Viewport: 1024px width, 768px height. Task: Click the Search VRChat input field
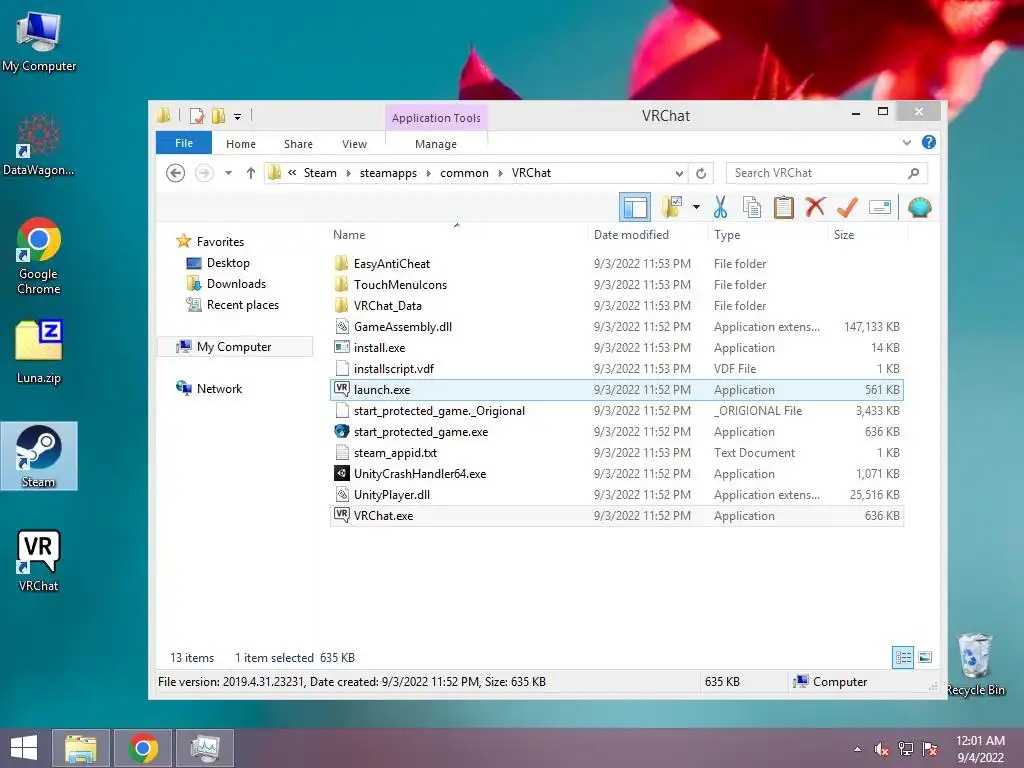[826, 173]
